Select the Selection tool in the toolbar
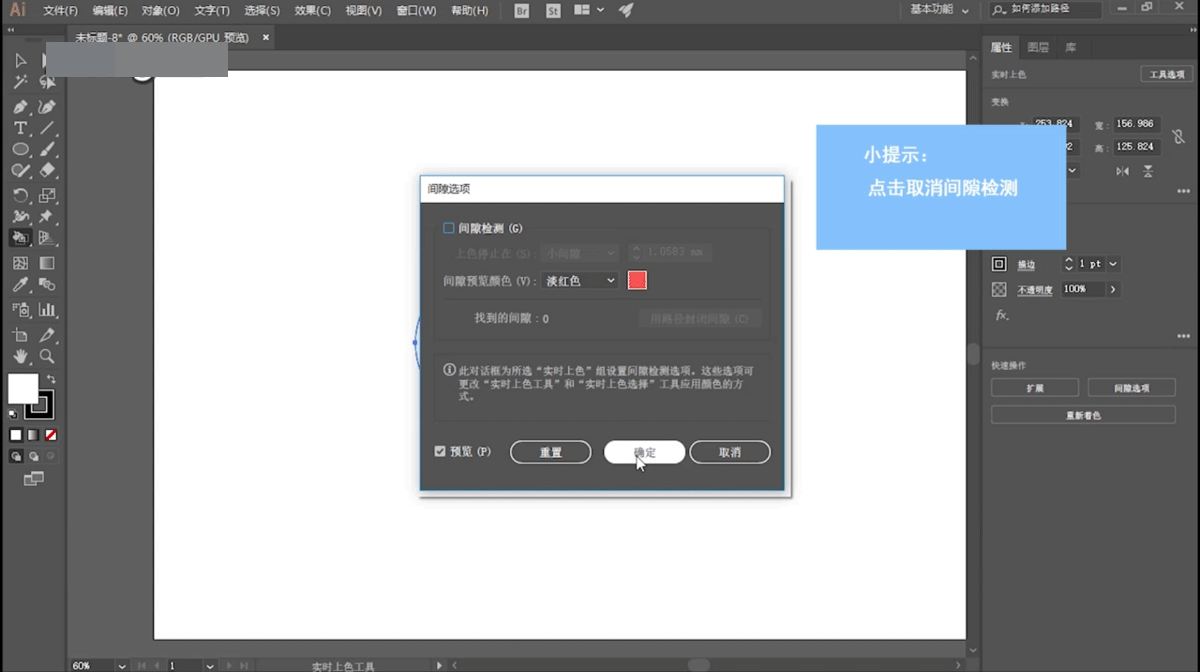This screenshot has width=1200, height=672. 20,60
